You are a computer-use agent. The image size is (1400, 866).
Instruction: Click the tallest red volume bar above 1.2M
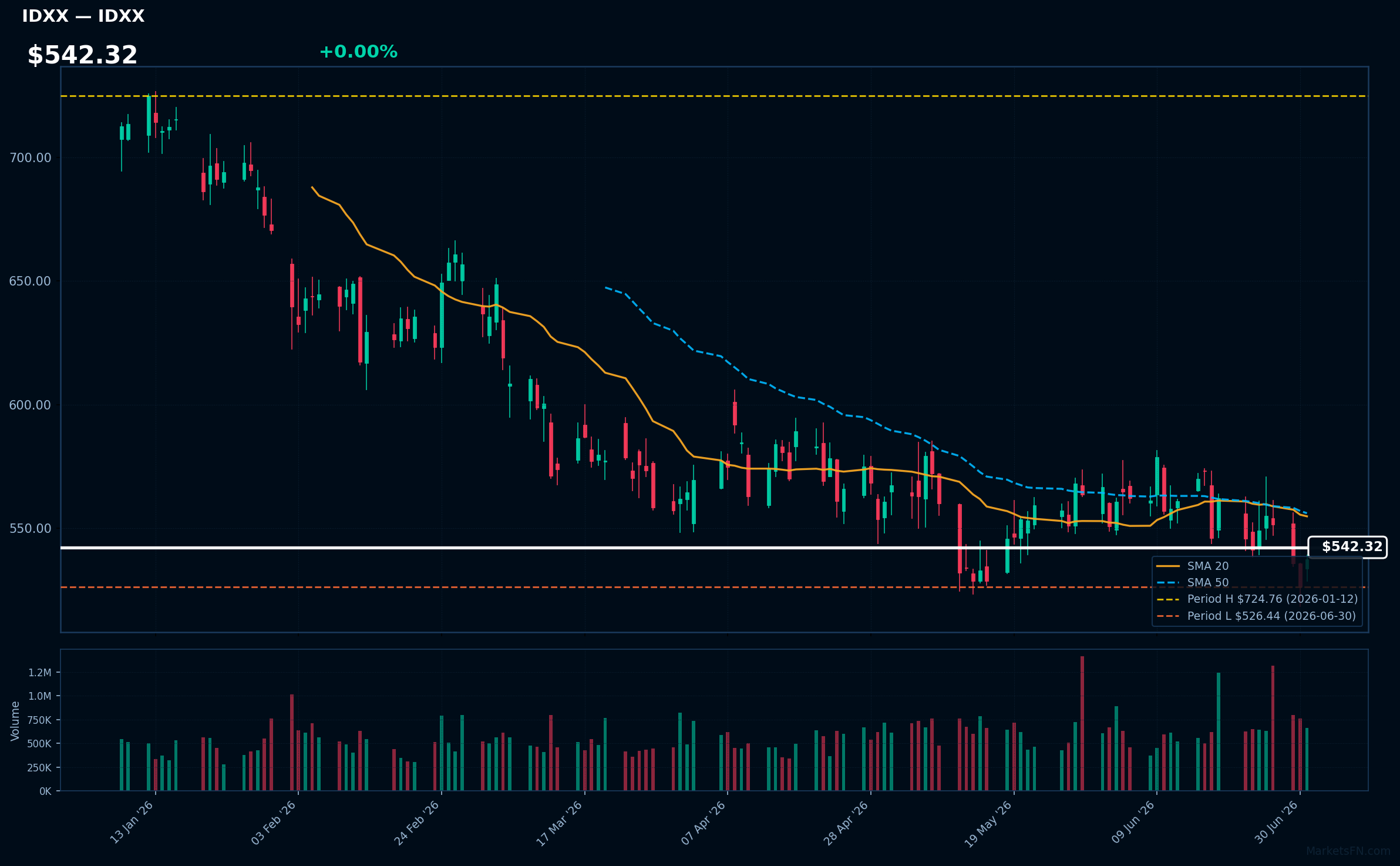1082,723
